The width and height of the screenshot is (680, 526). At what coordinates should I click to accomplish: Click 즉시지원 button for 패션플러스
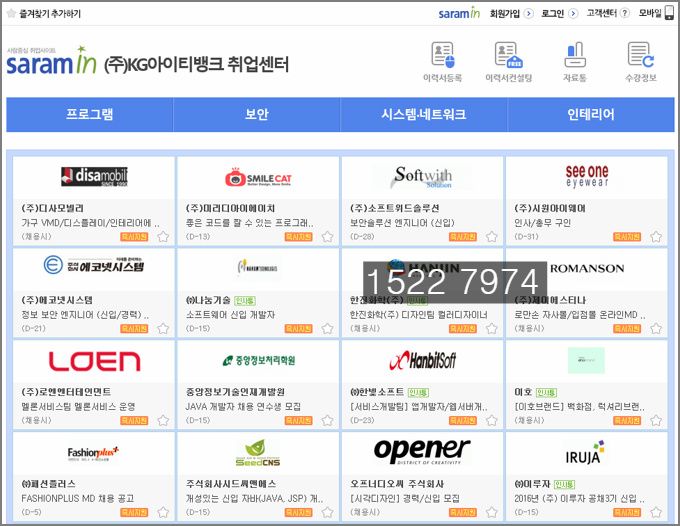[x=134, y=513]
